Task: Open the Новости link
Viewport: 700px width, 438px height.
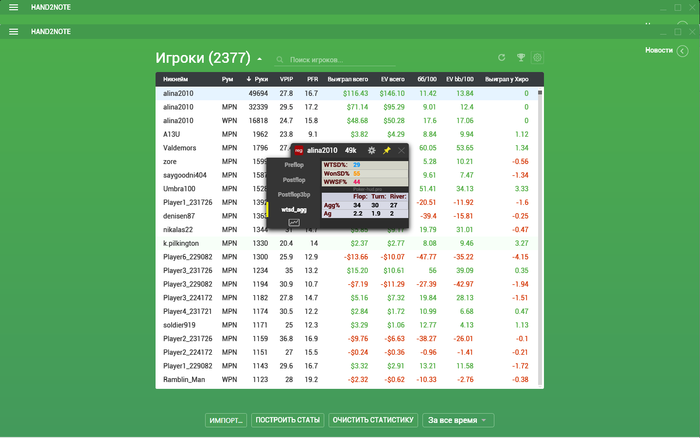Action: pyautogui.click(x=658, y=50)
